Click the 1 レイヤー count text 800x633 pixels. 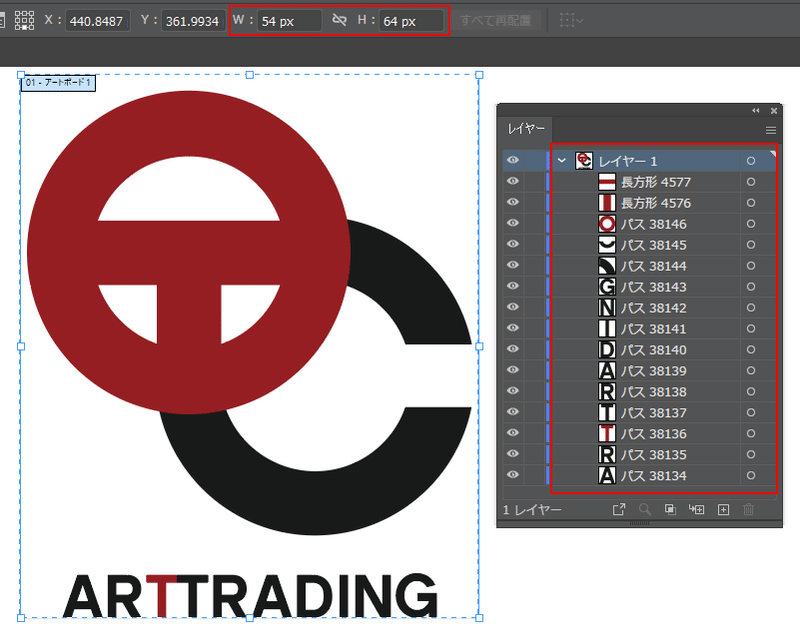[532, 510]
